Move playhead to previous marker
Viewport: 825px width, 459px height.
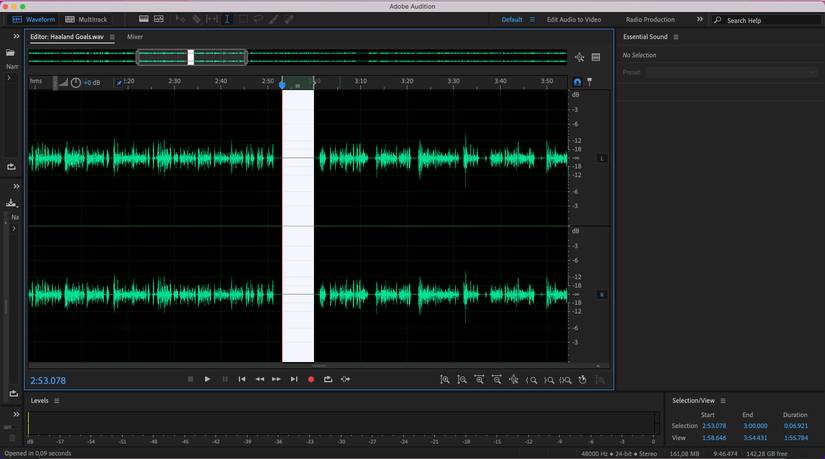(x=242, y=379)
